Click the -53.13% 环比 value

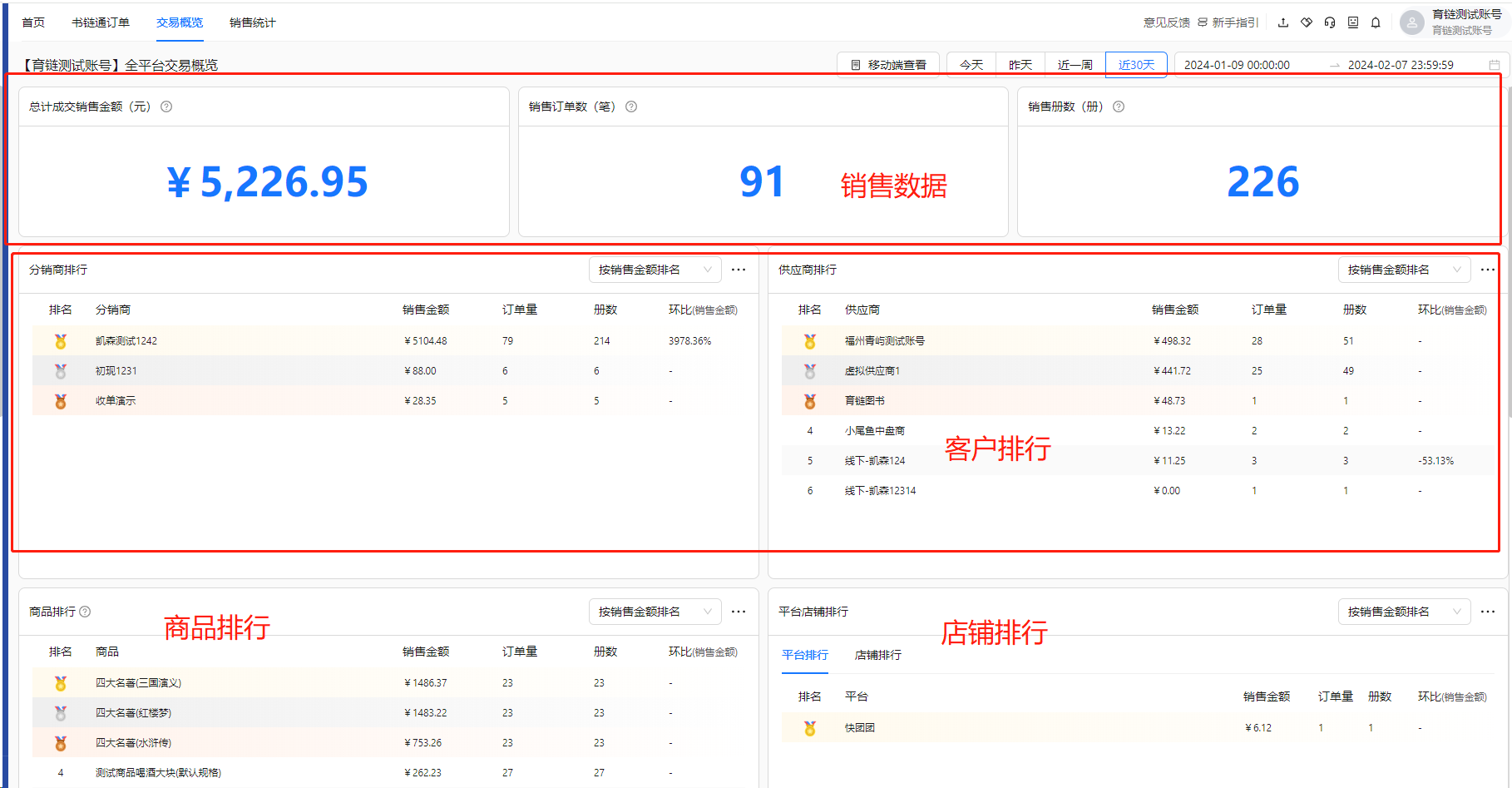point(1435,461)
